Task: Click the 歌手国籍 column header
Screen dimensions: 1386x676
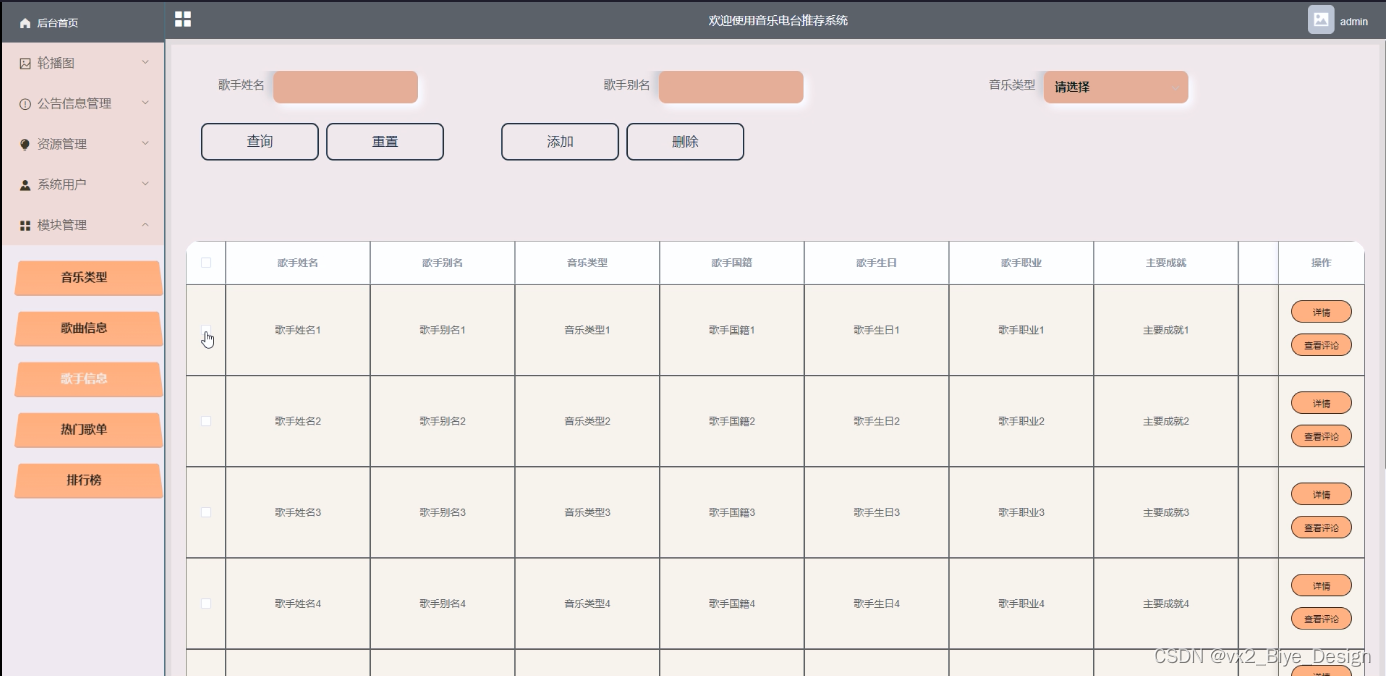Action: (732, 263)
